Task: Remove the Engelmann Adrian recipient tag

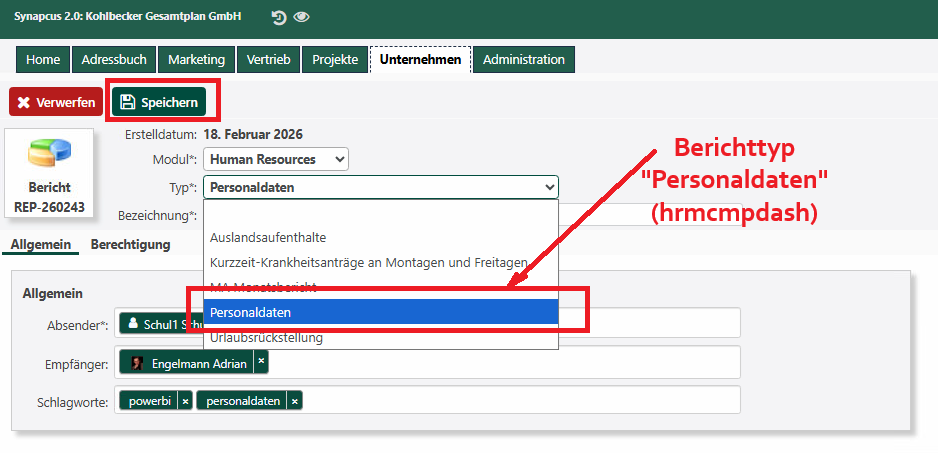Action: 261,362
